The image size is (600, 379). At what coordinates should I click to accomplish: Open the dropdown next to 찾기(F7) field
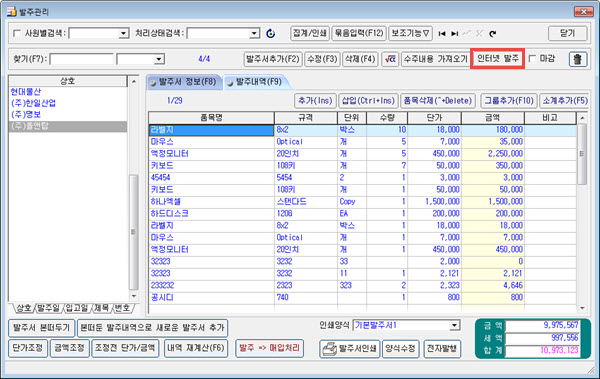pyautogui.click(x=159, y=59)
